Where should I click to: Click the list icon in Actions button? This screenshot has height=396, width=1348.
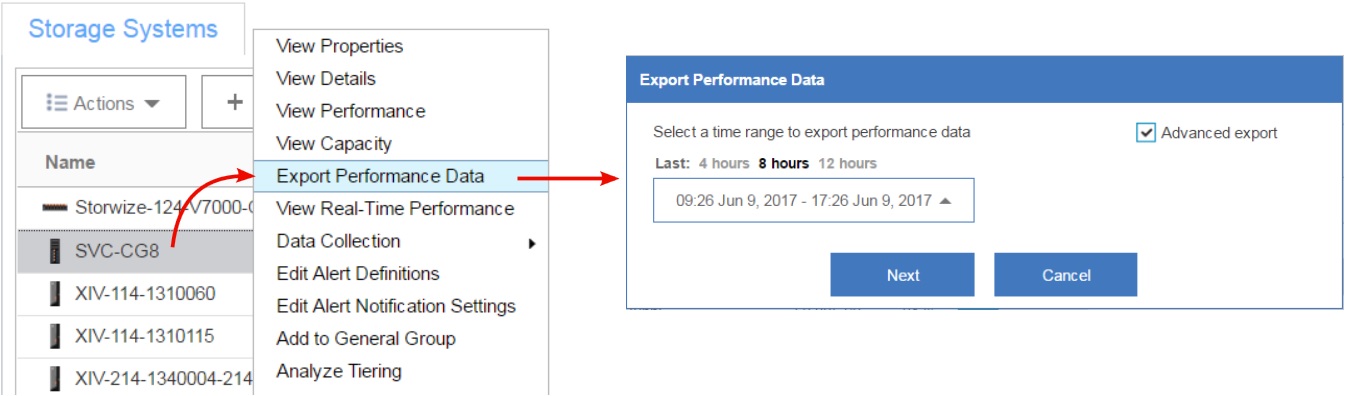[x=58, y=103]
